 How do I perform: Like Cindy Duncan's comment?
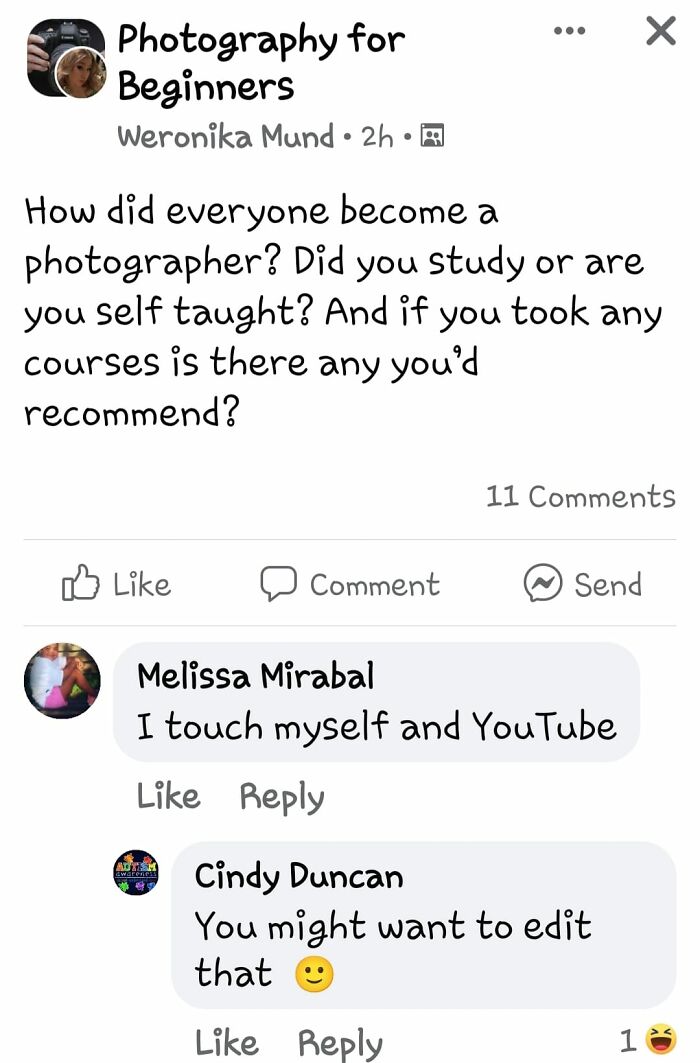[228, 1043]
